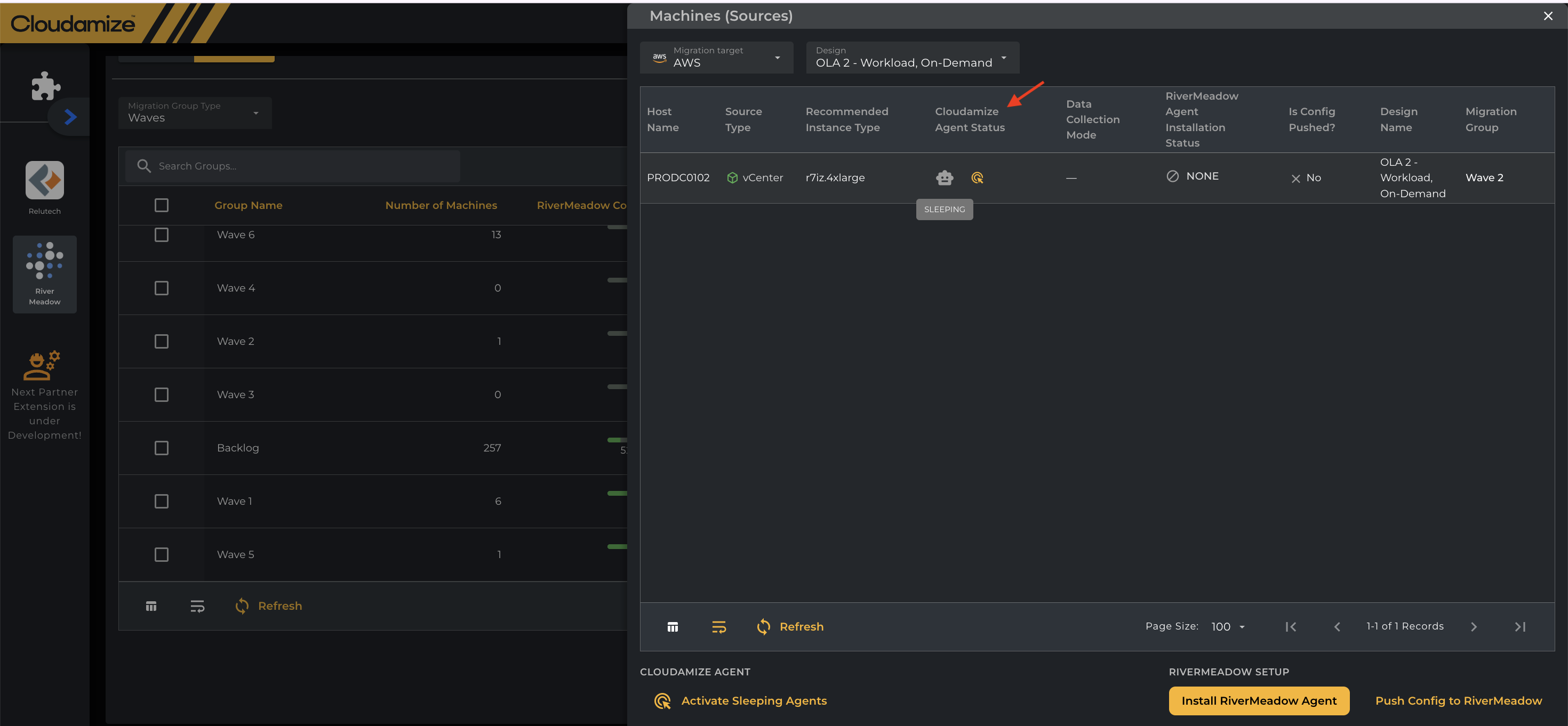Viewport: 1568px width, 726px height.
Task: Open the Migration Group Type Waves dropdown
Action: pos(195,112)
